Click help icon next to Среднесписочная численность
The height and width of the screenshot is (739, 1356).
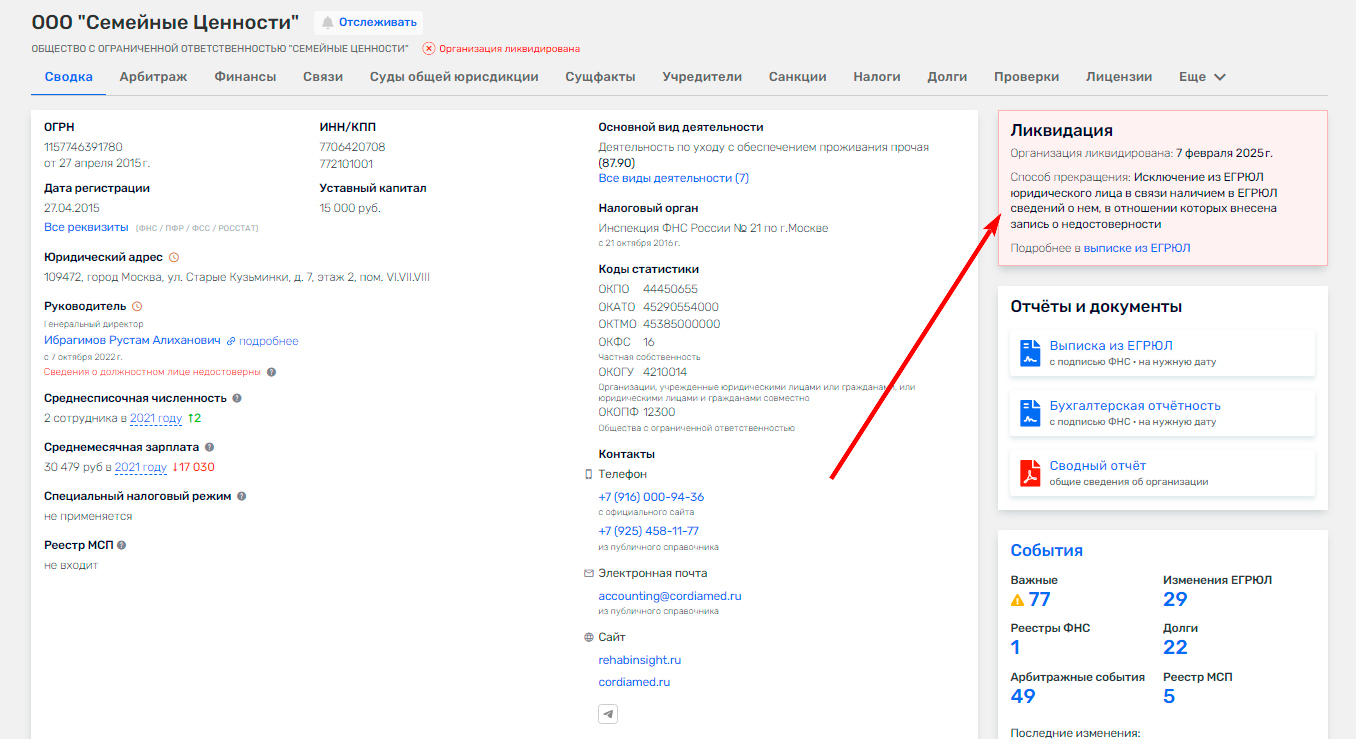[x=237, y=398]
